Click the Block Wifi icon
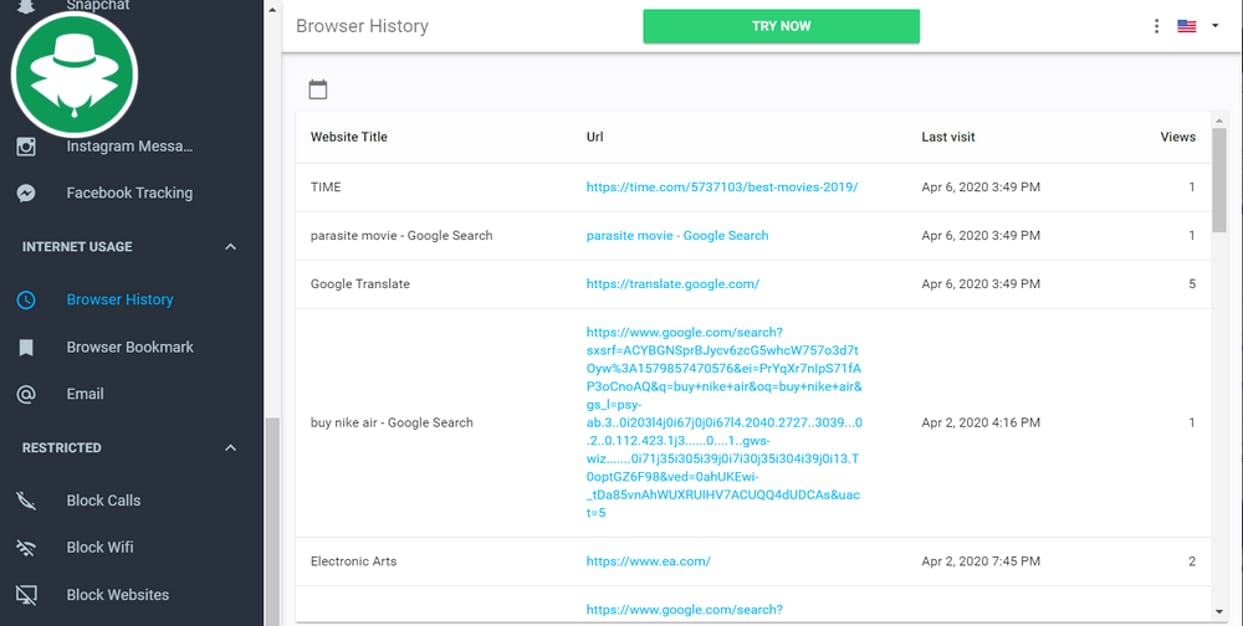The width and height of the screenshot is (1243, 626). (27, 548)
